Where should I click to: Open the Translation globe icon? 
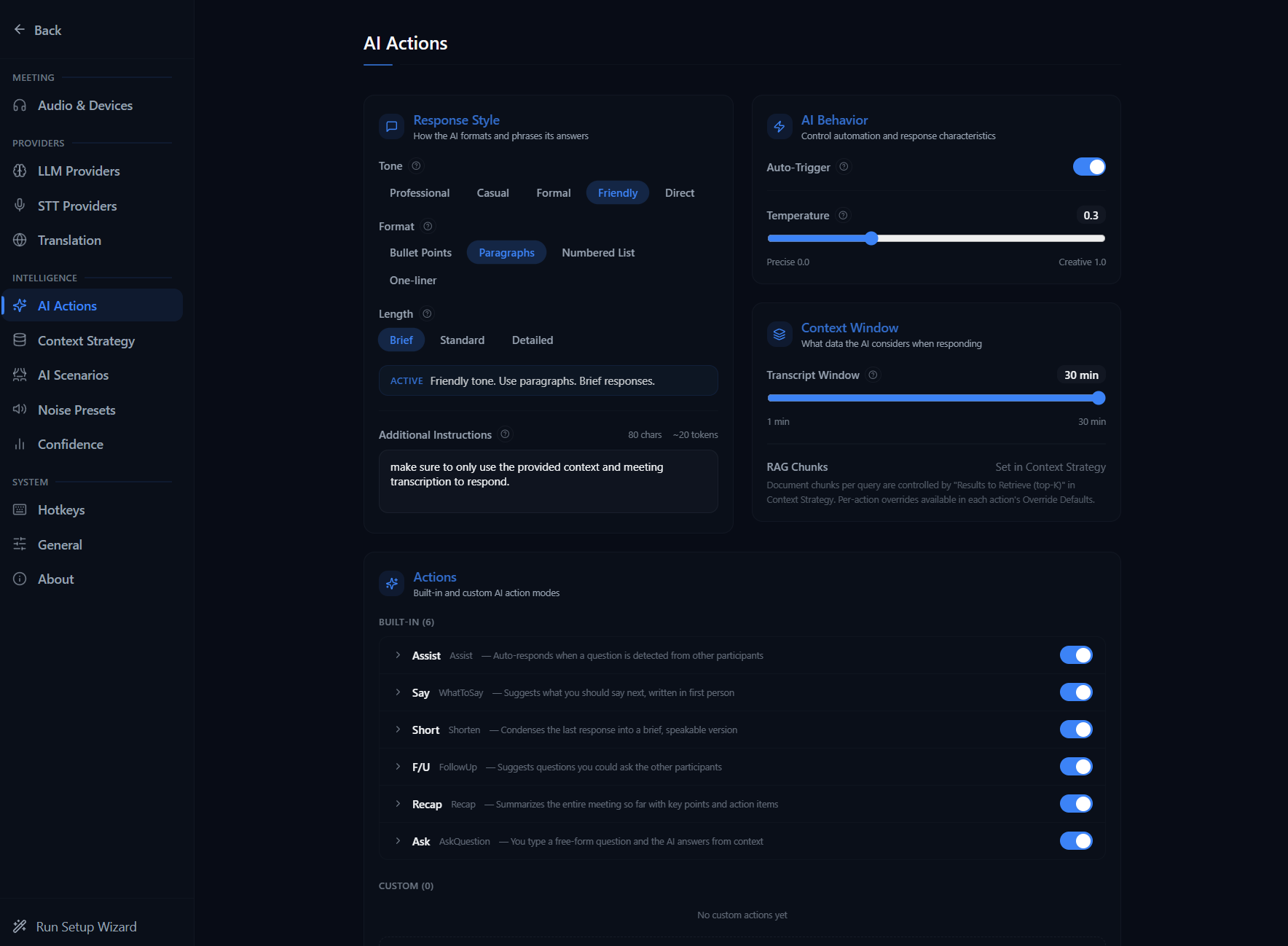coord(20,240)
